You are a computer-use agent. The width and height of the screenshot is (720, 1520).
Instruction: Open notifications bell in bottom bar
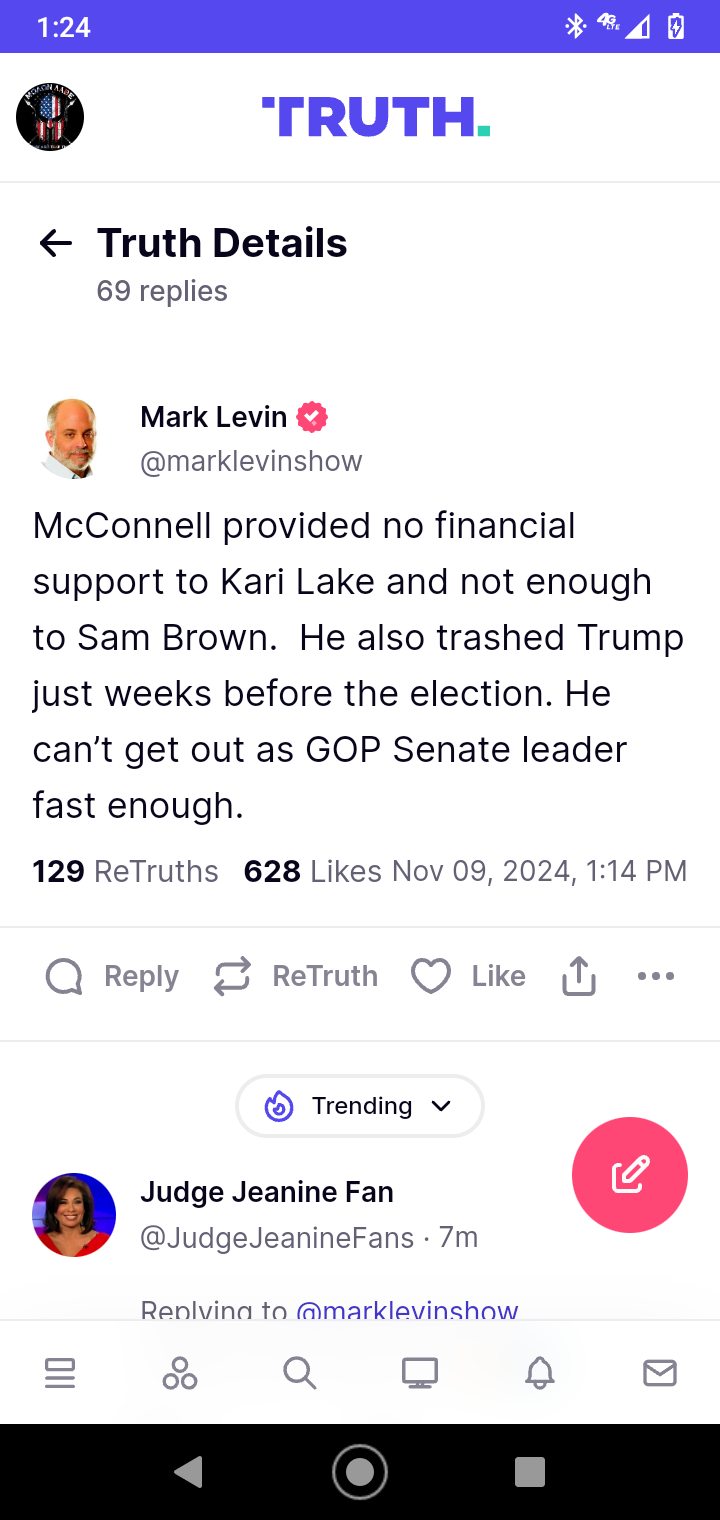click(540, 1373)
